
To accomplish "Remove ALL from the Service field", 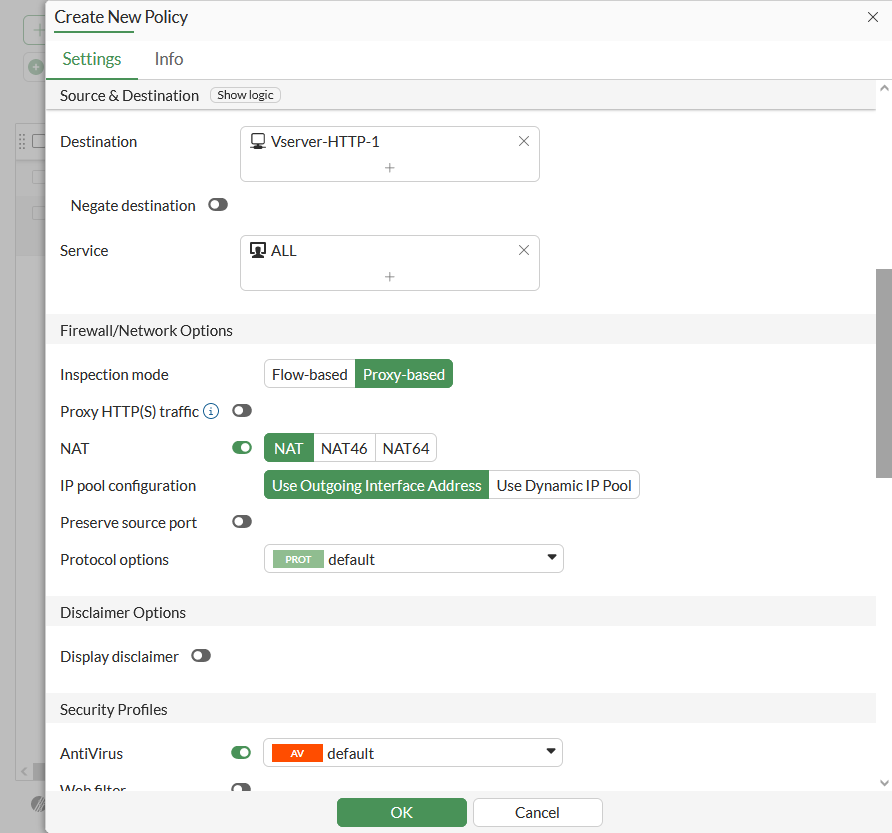I will point(523,250).
